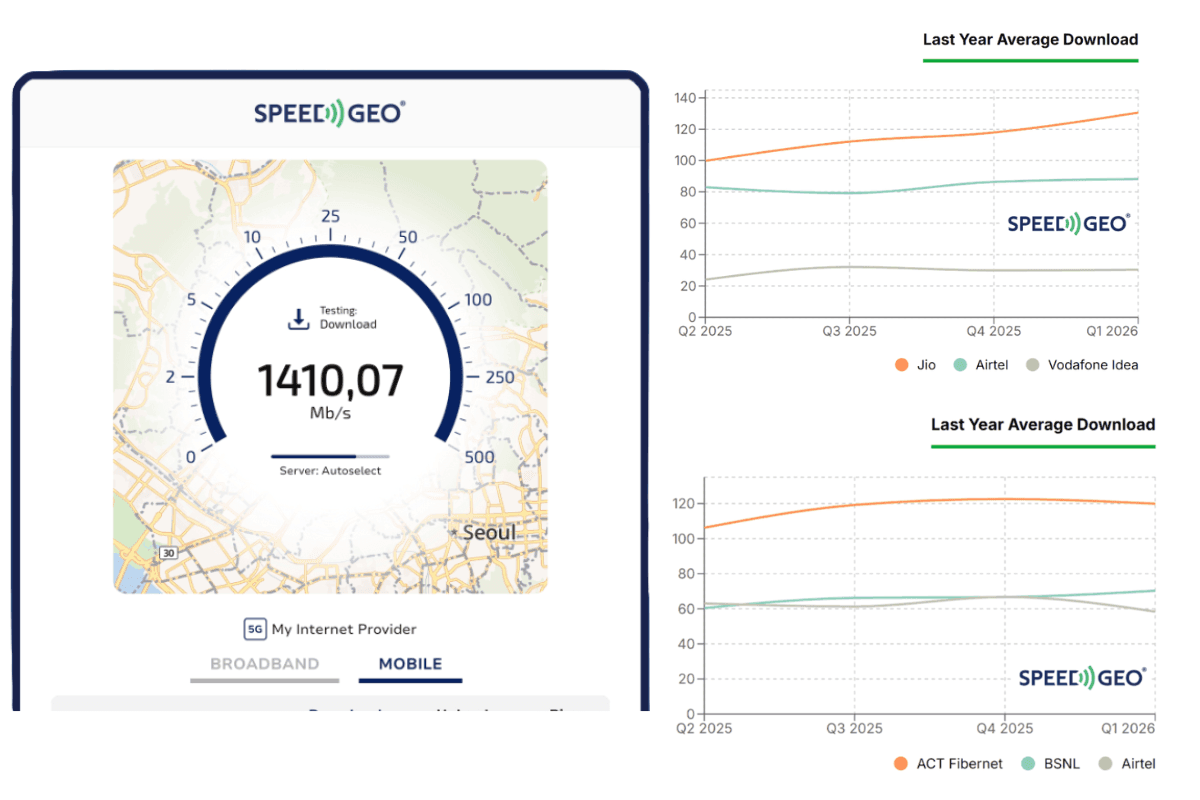Viewport: 1200px width, 800px height.
Task: Click the teal Airtel legend dot
Action: (x=961, y=365)
